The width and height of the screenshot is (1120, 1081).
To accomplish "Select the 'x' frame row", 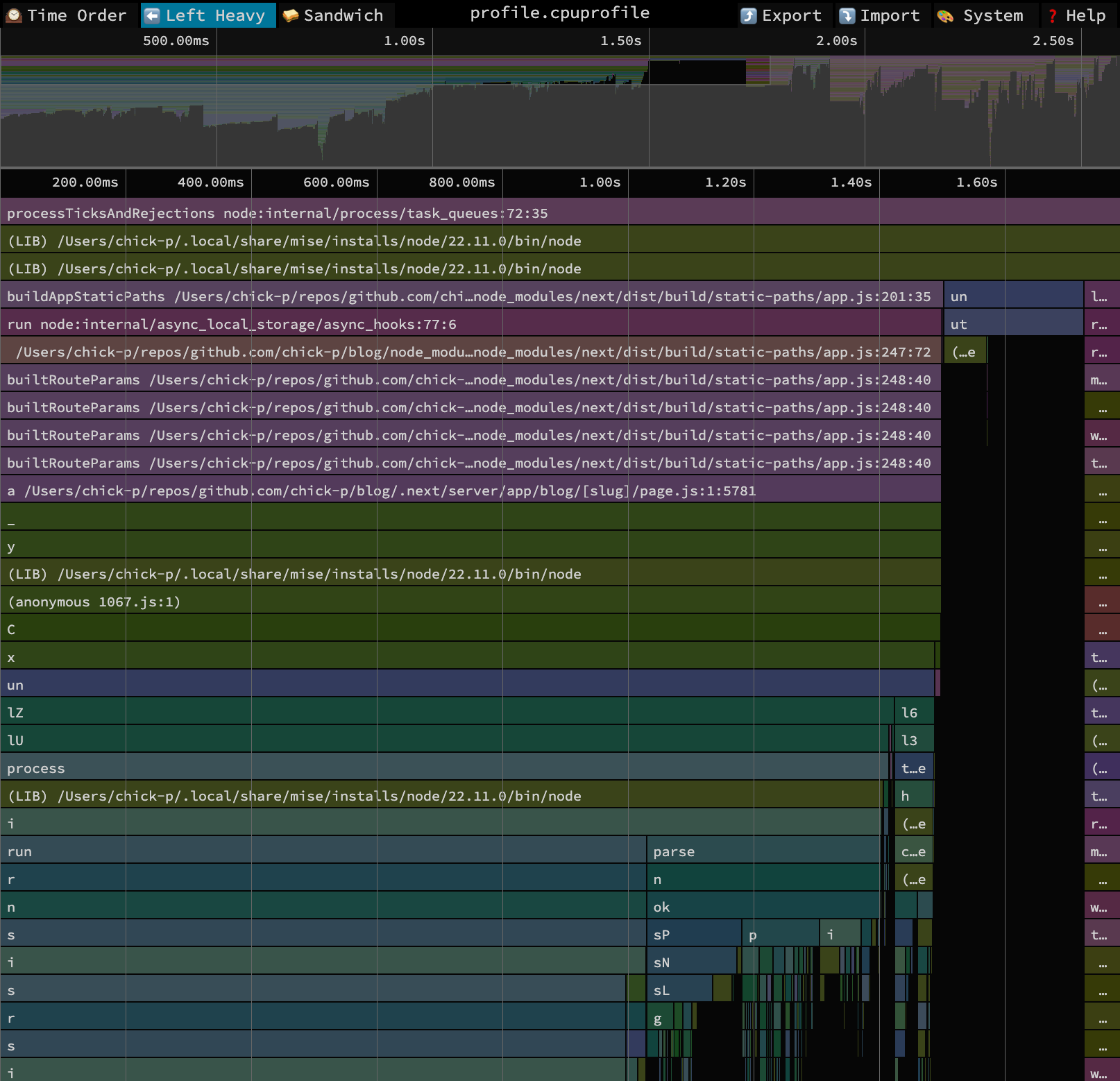I will point(467,656).
